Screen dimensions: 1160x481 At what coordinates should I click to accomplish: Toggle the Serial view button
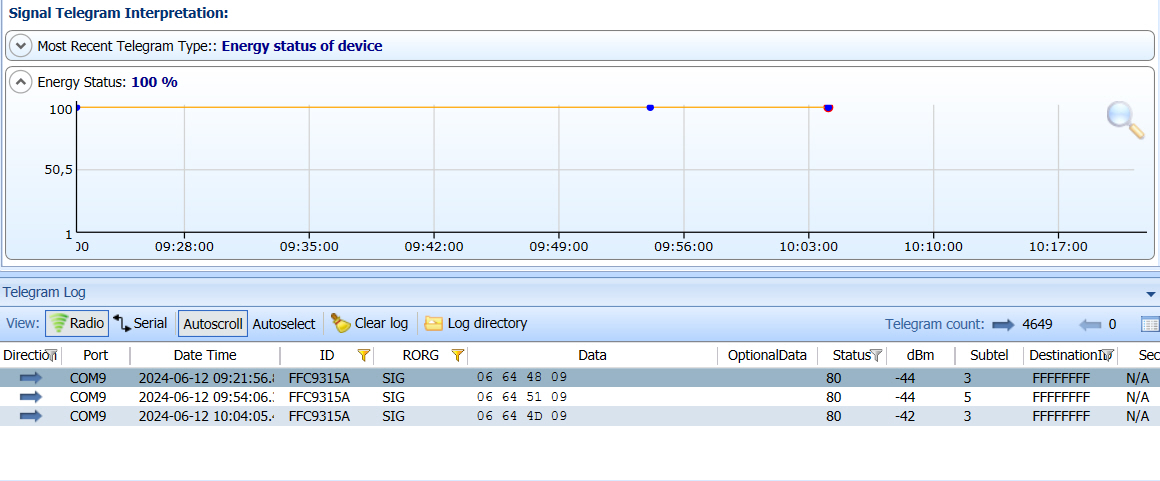(140, 323)
